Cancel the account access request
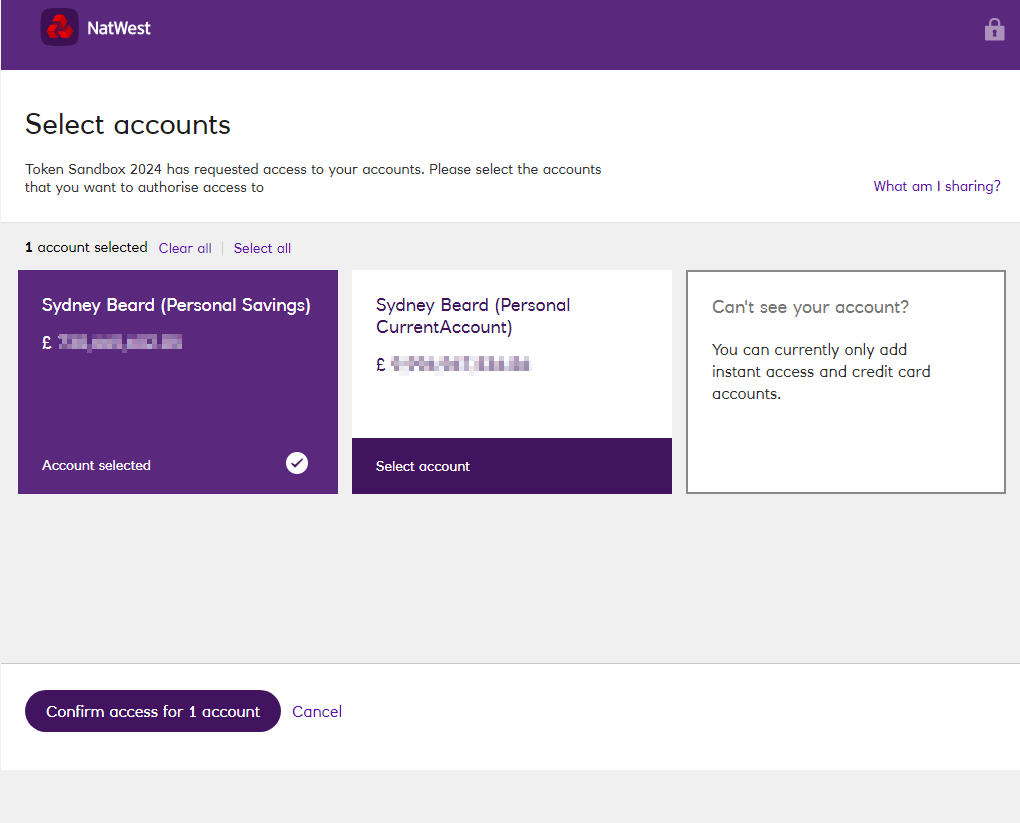 317,711
